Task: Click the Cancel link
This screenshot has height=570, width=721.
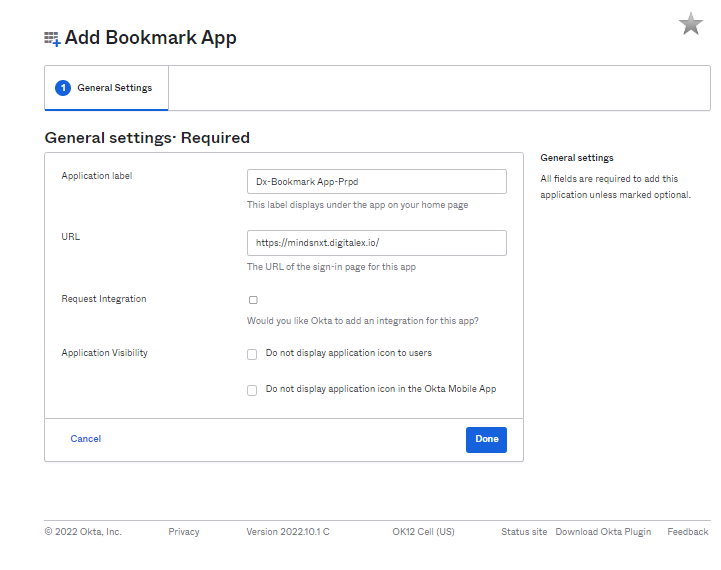Action: tap(86, 439)
